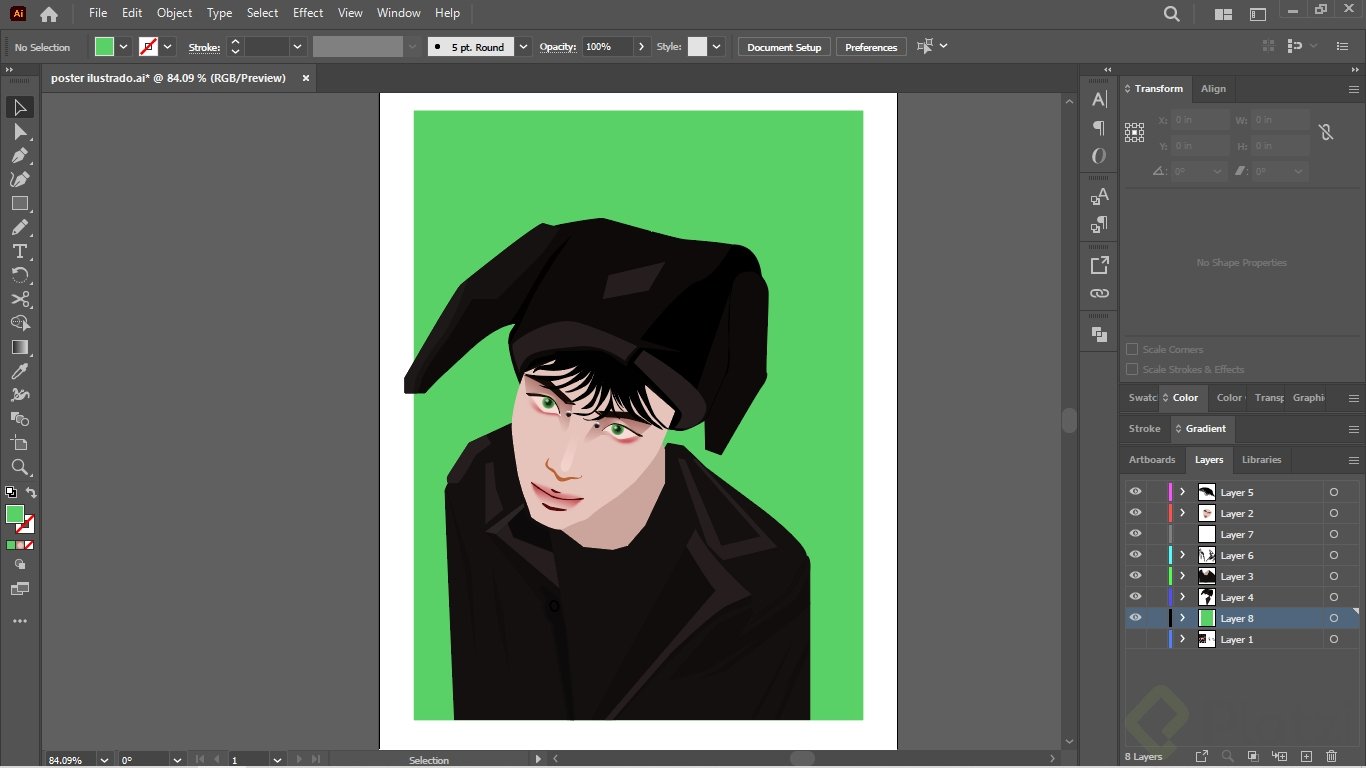This screenshot has height=768, width=1366.
Task: Hide Layer 5 using its eye icon
Action: pyautogui.click(x=1135, y=492)
